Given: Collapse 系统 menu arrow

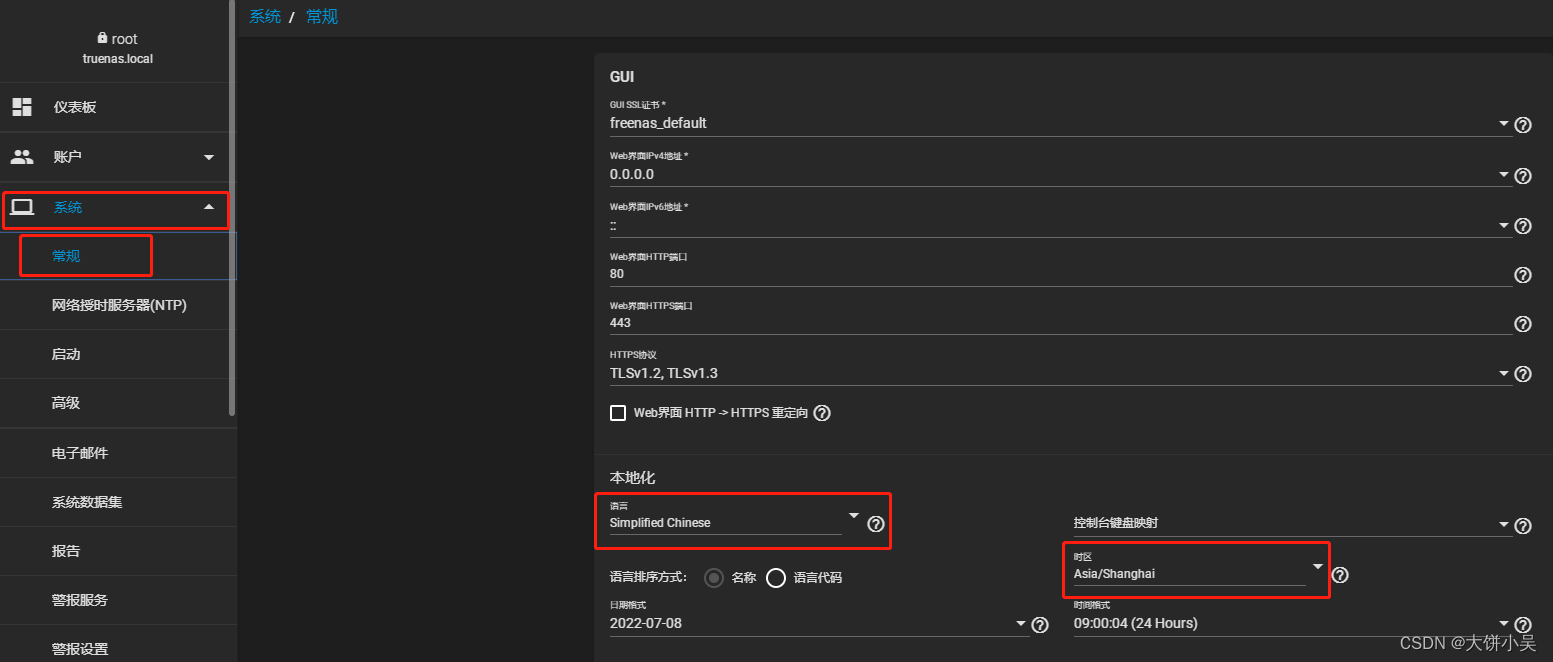Looking at the screenshot, I should click(209, 207).
